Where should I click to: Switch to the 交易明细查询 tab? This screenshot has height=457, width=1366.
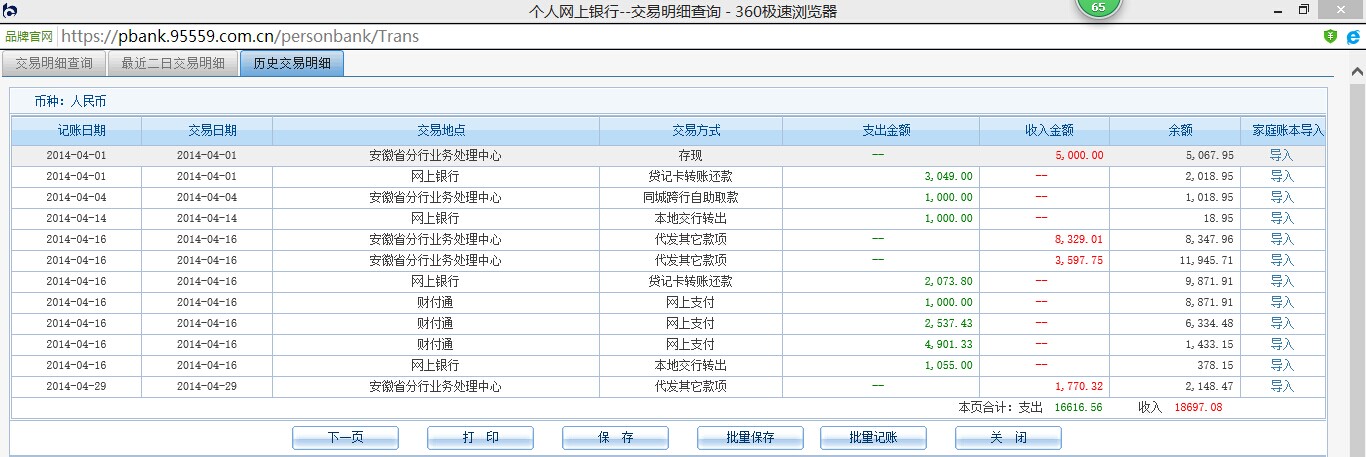(53, 63)
